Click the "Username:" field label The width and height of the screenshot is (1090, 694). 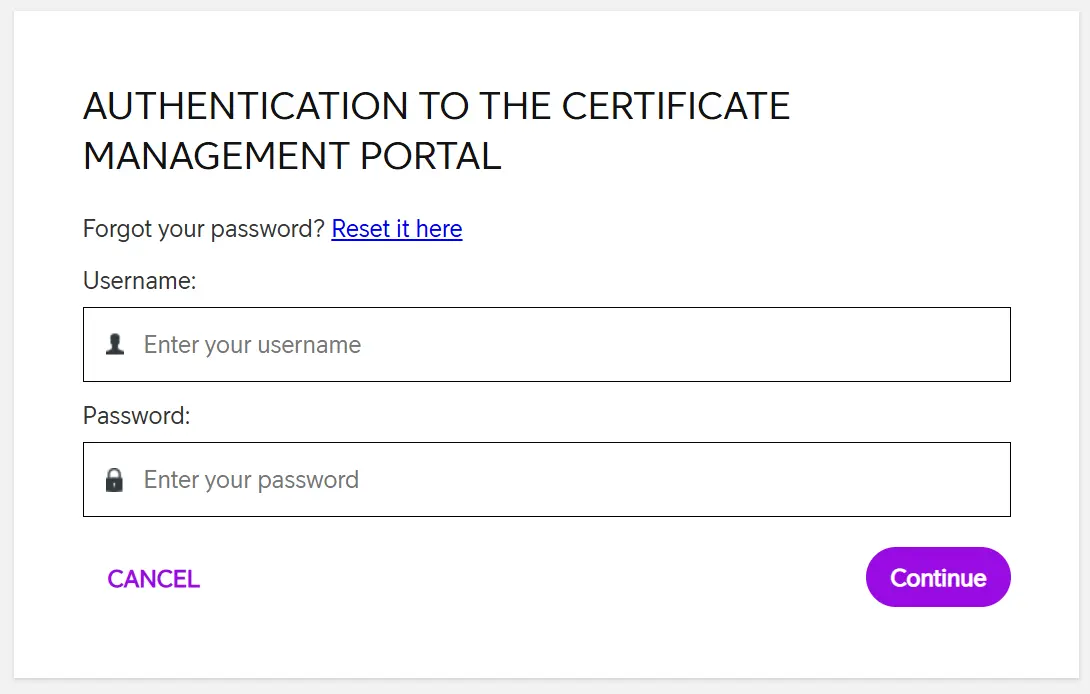tap(140, 281)
